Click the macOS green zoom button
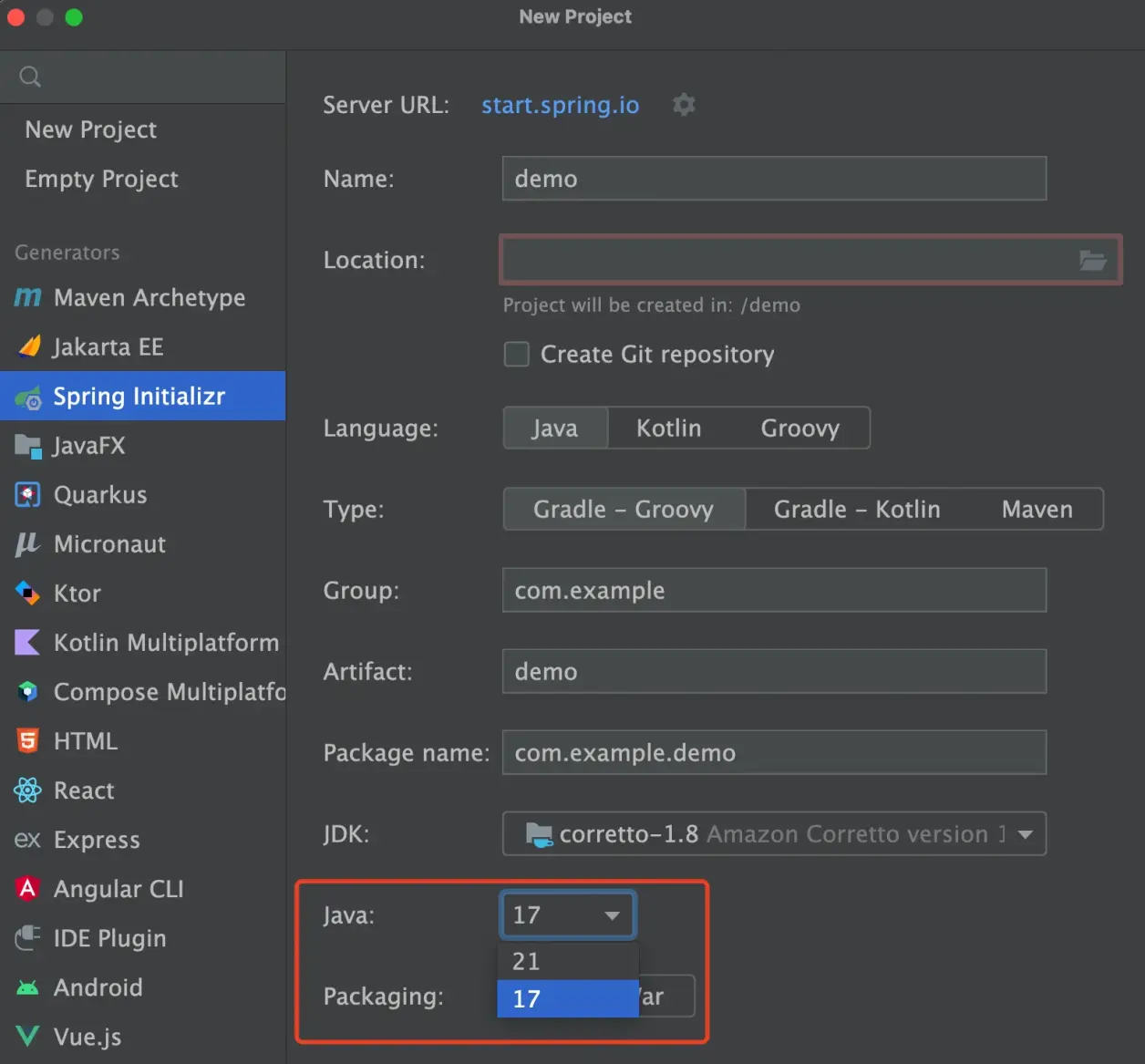Image resolution: width=1145 pixels, height=1064 pixels. click(75, 17)
